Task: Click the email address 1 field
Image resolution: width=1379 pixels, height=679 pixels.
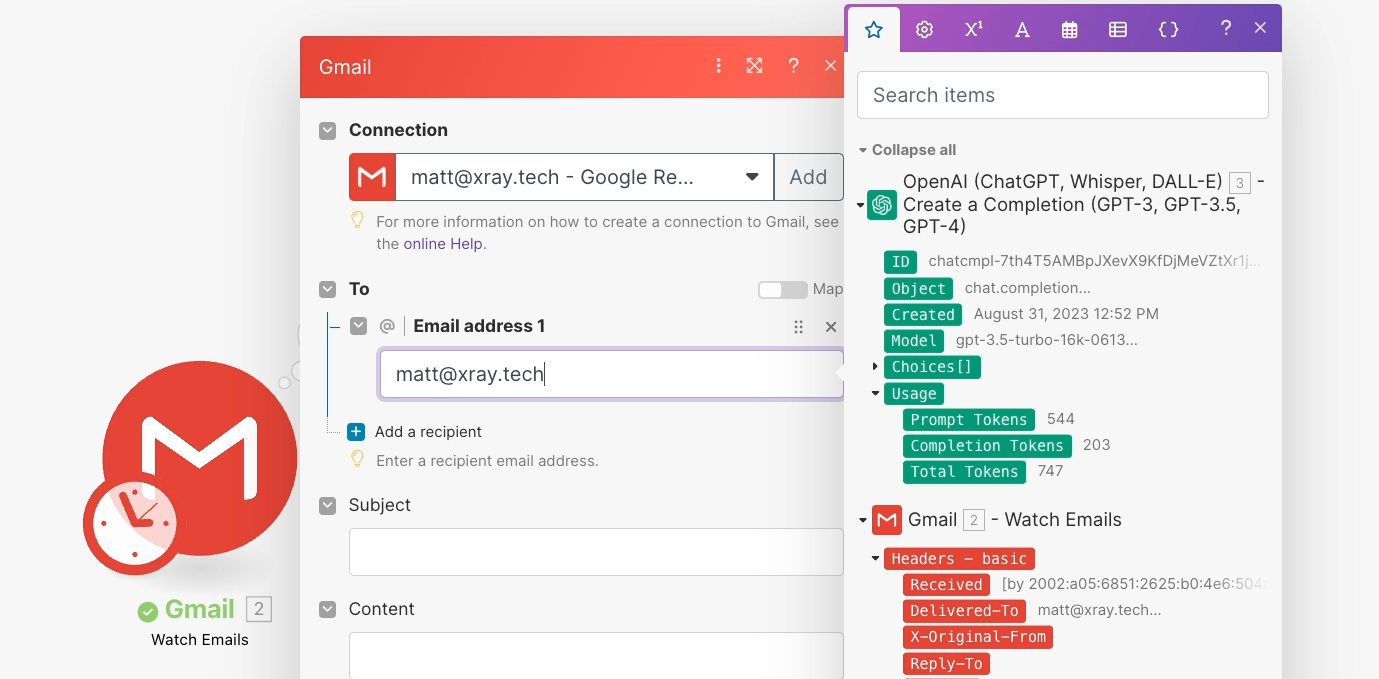Action: click(611, 374)
